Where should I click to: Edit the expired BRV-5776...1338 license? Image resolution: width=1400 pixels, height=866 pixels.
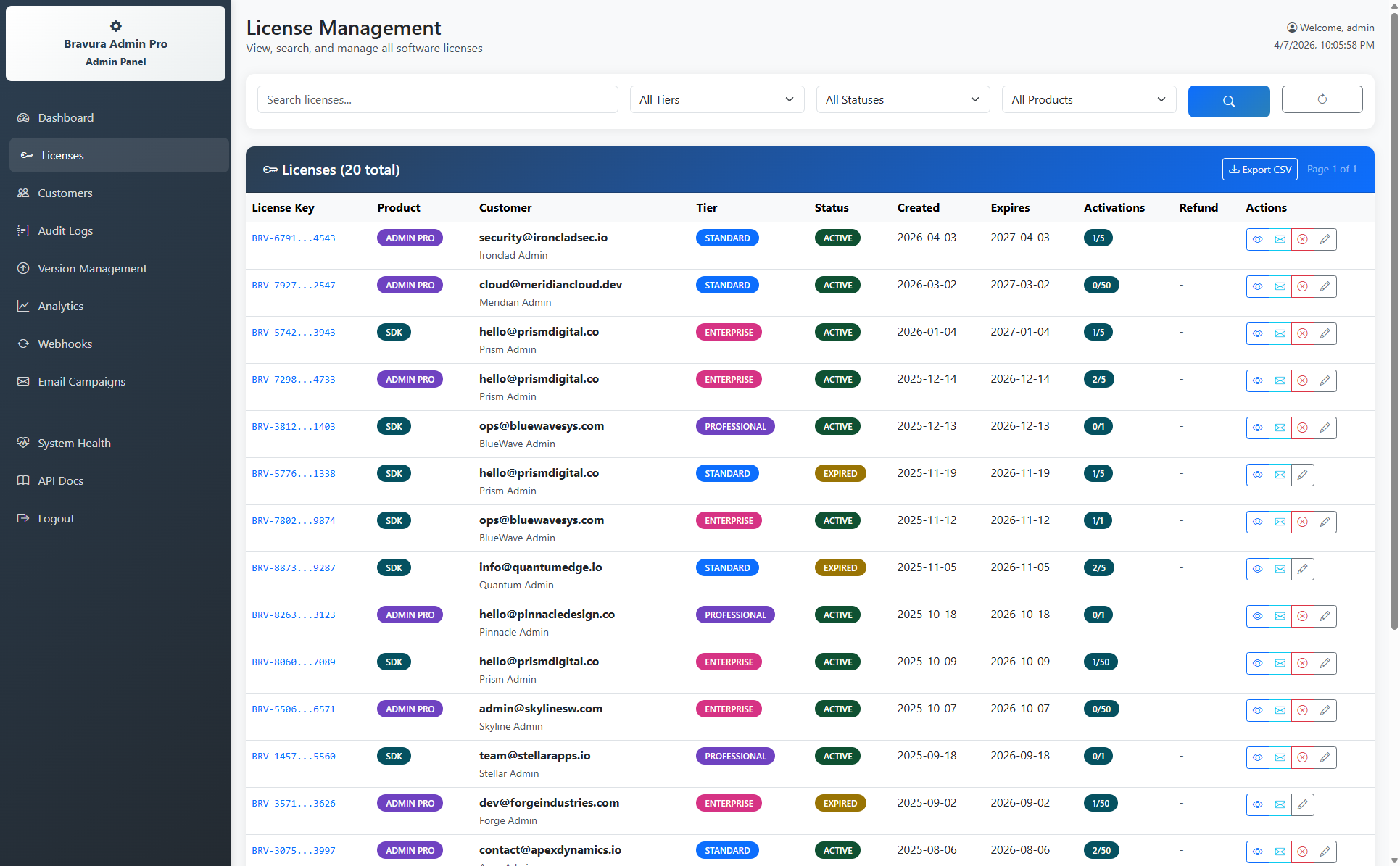(x=1302, y=475)
